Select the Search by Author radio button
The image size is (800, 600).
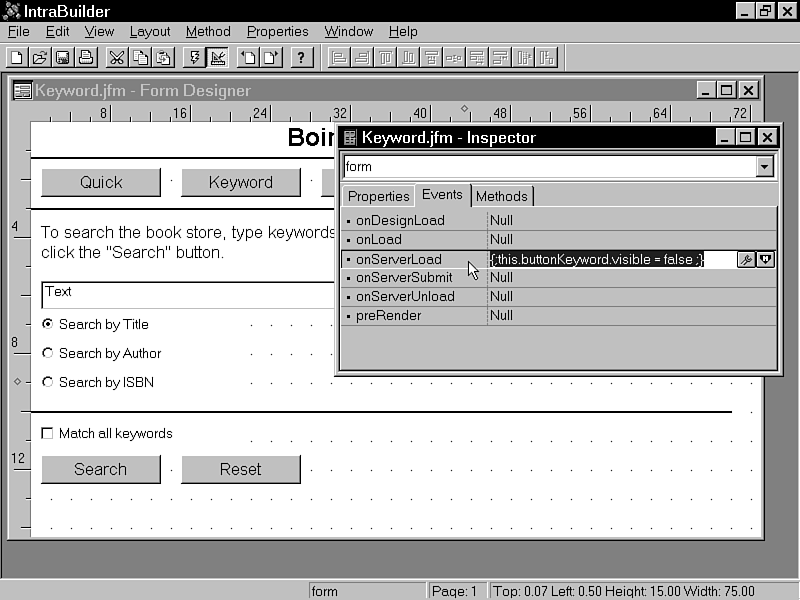pos(48,353)
